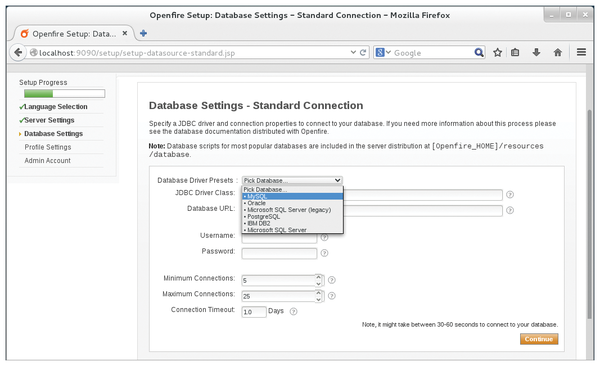600x366 pixels.
Task: Click the Openfire flame tab favicon
Action: tap(24, 34)
